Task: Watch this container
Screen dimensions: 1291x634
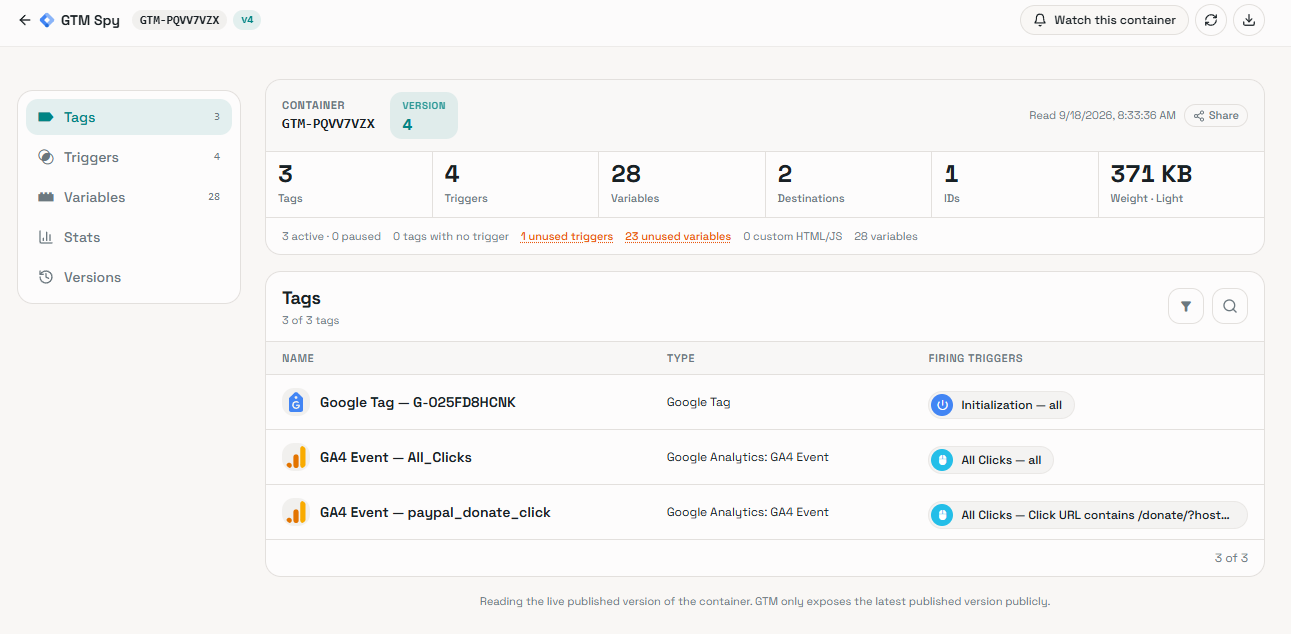Action: coord(1104,20)
